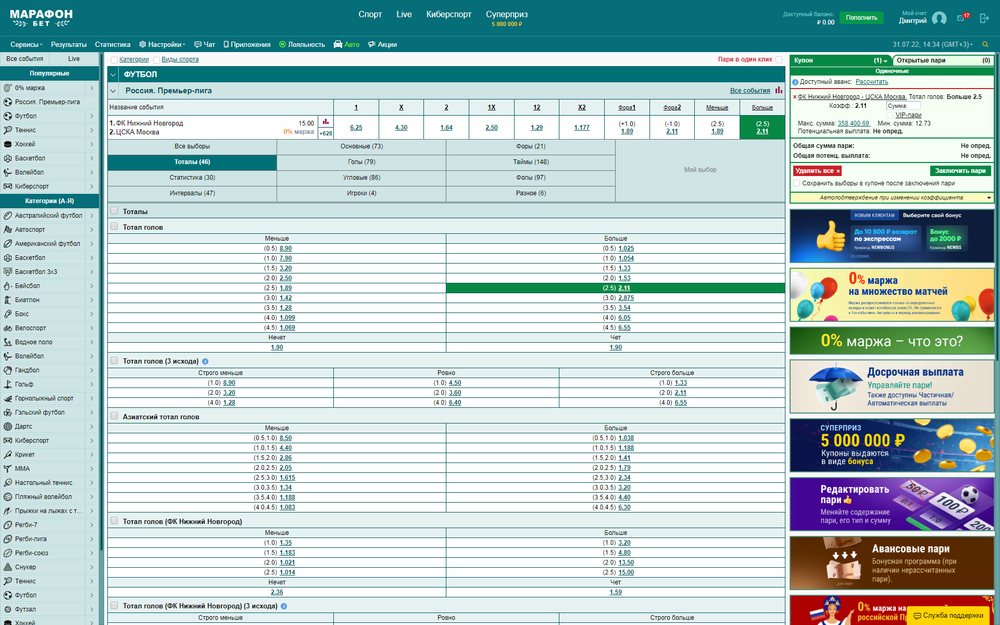Click the +628 more markets cell
Image resolution: width=1000 pixels, height=625 pixels.
click(x=325, y=133)
